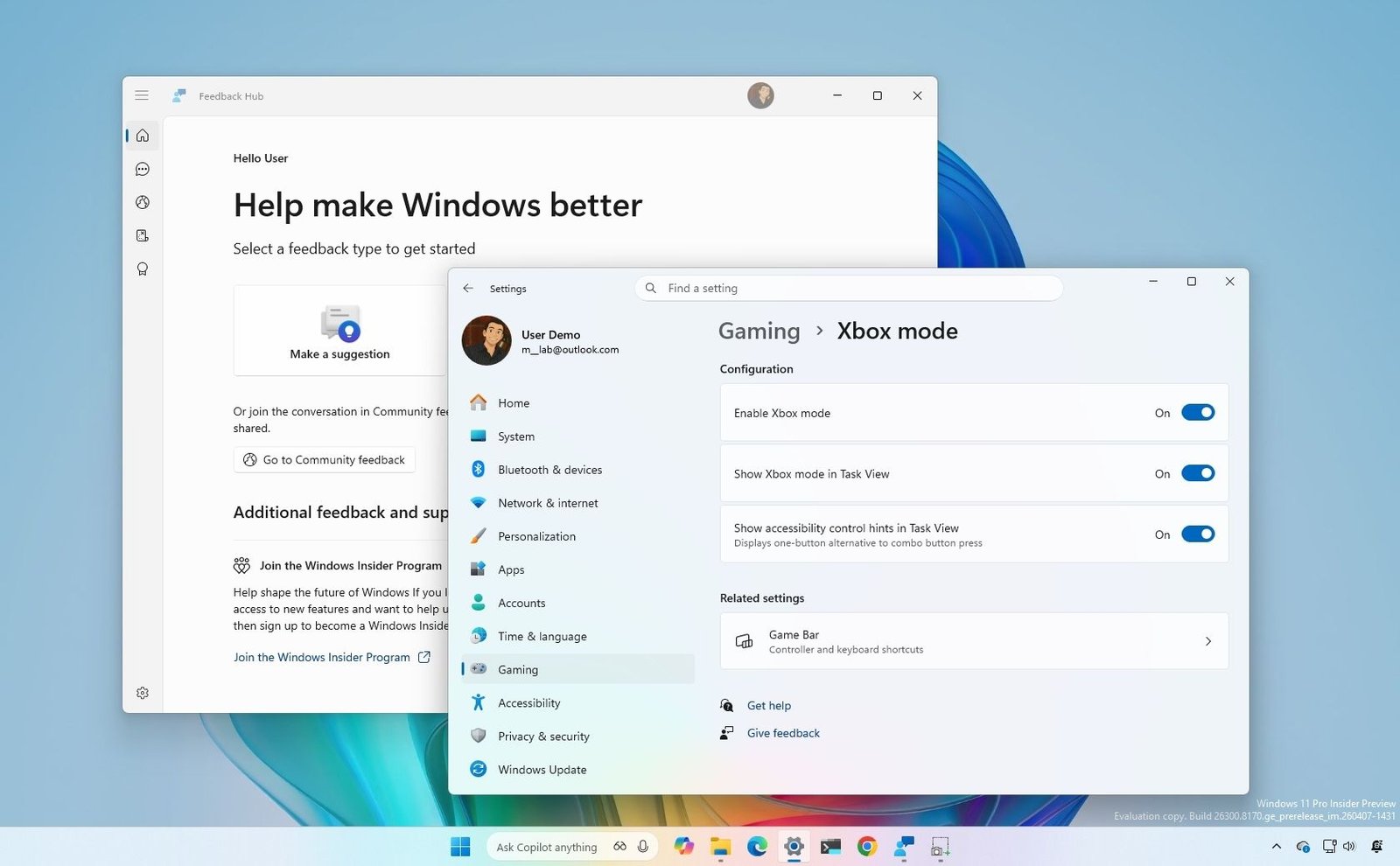Screen dimensions: 1400x866
Task: Open Windows Update settings page
Action: pyautogui.click(x=542, y=770)
